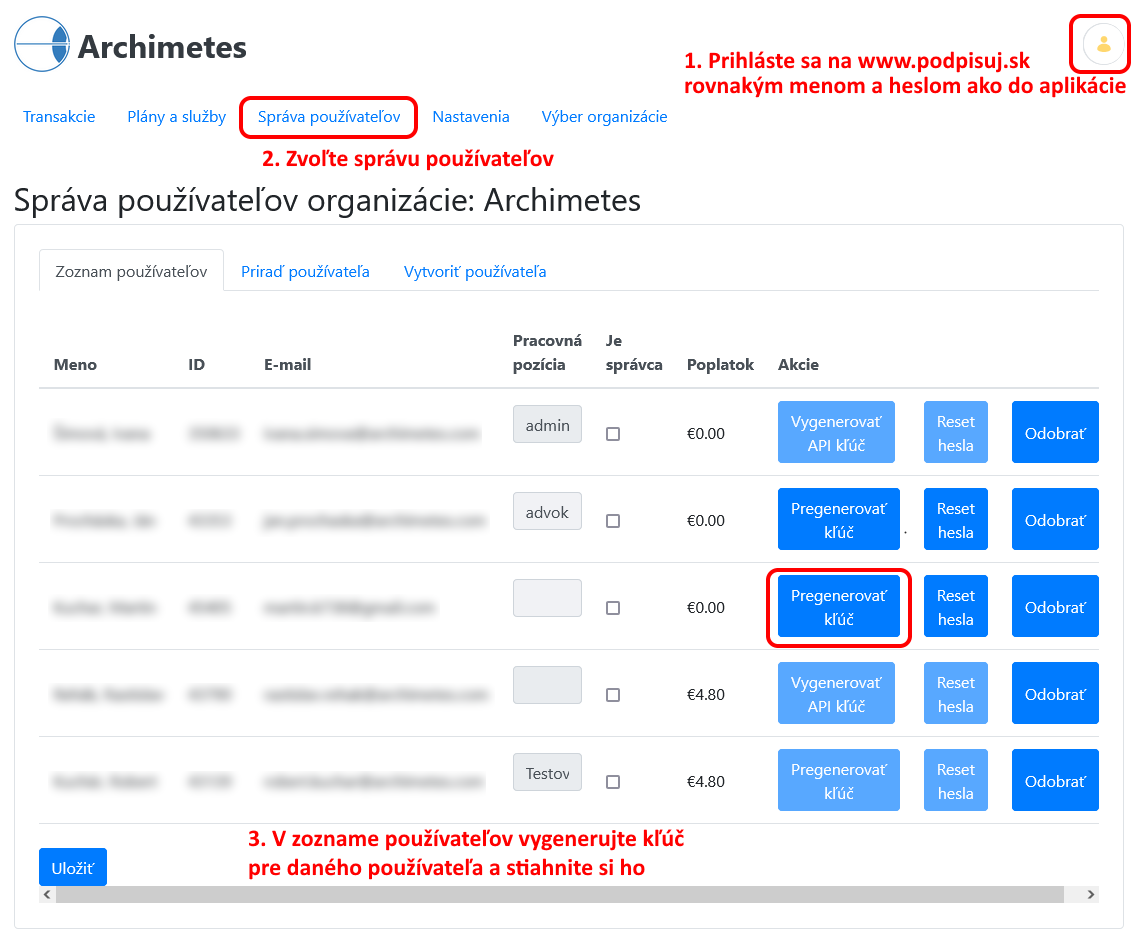Switch to the Priraď používateľa tab
Image resolution: width=1132 pixels, height=938 pixels.
(x=305, y=272)
